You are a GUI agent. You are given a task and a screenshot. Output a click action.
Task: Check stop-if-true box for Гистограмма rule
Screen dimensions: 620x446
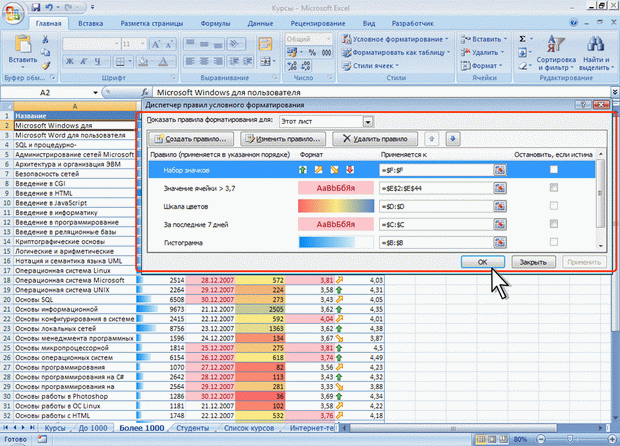(x=554, y=242)
